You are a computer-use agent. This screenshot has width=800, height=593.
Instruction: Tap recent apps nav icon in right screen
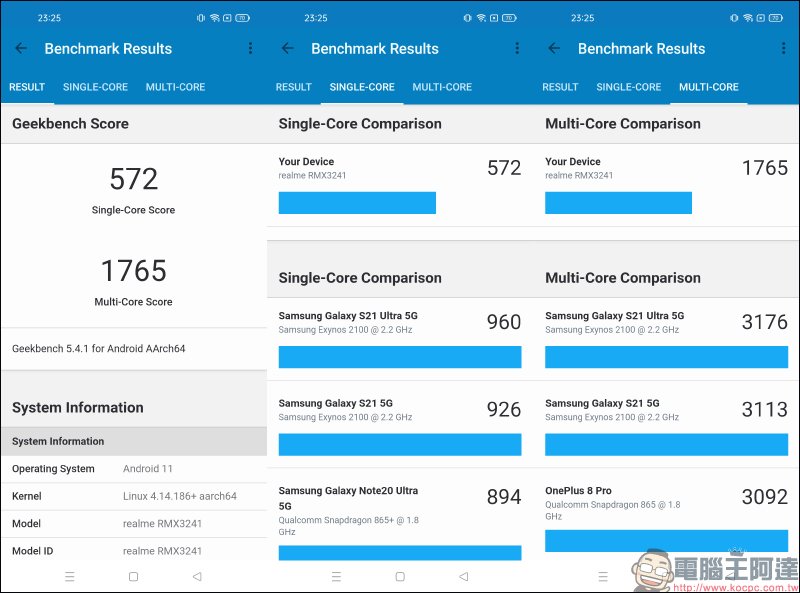click(603, 577)
